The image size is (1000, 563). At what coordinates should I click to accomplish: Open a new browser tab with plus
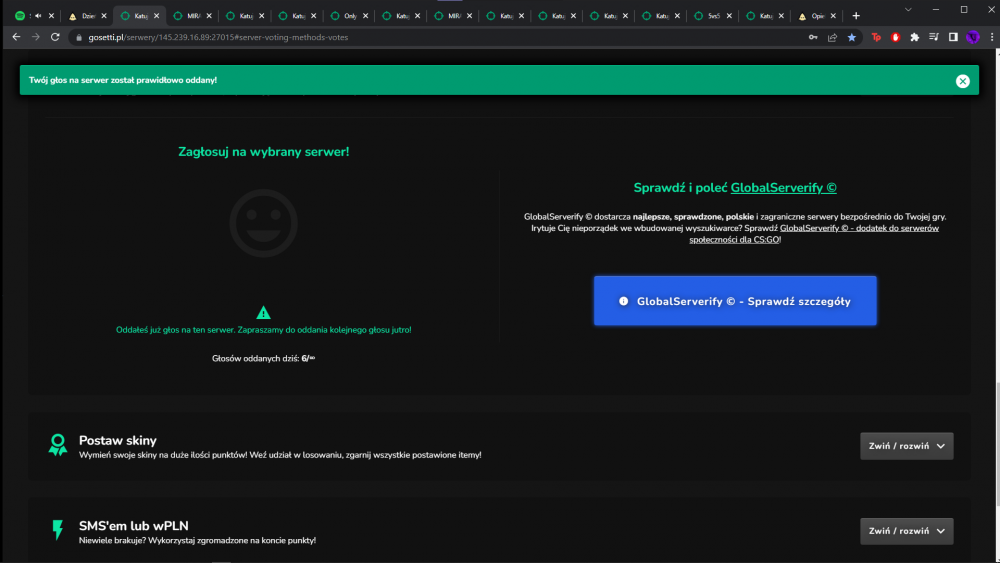pos(856,16)
